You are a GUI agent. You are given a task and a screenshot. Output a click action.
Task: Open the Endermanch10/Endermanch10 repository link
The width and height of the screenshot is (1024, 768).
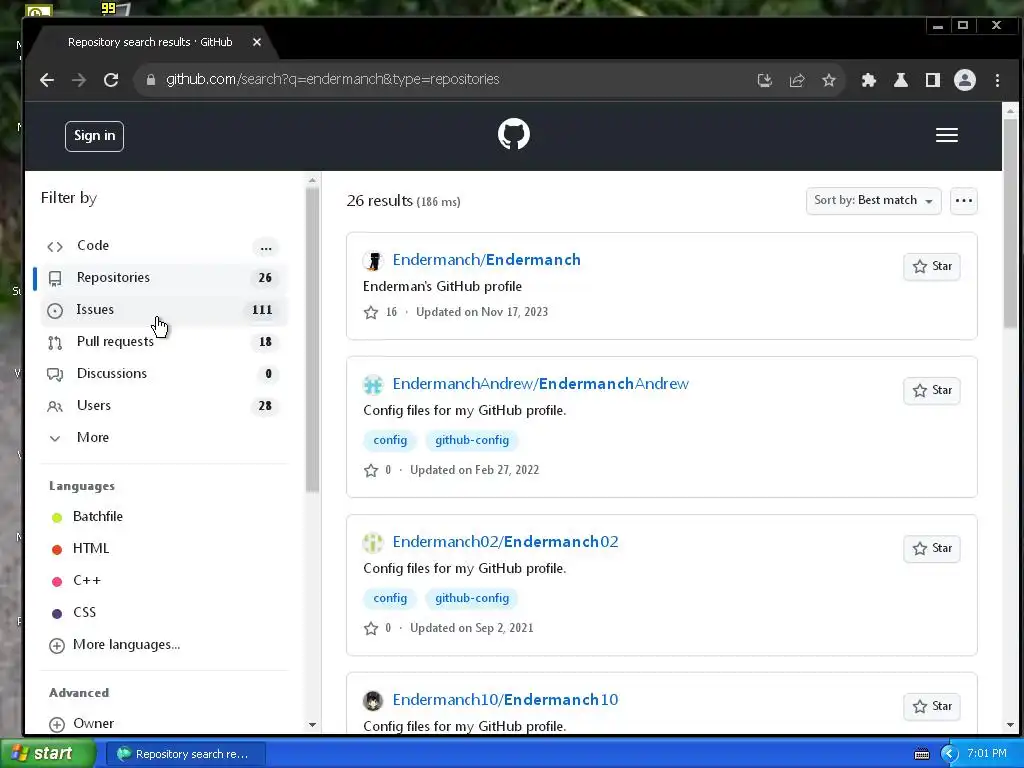click(505, 700)
